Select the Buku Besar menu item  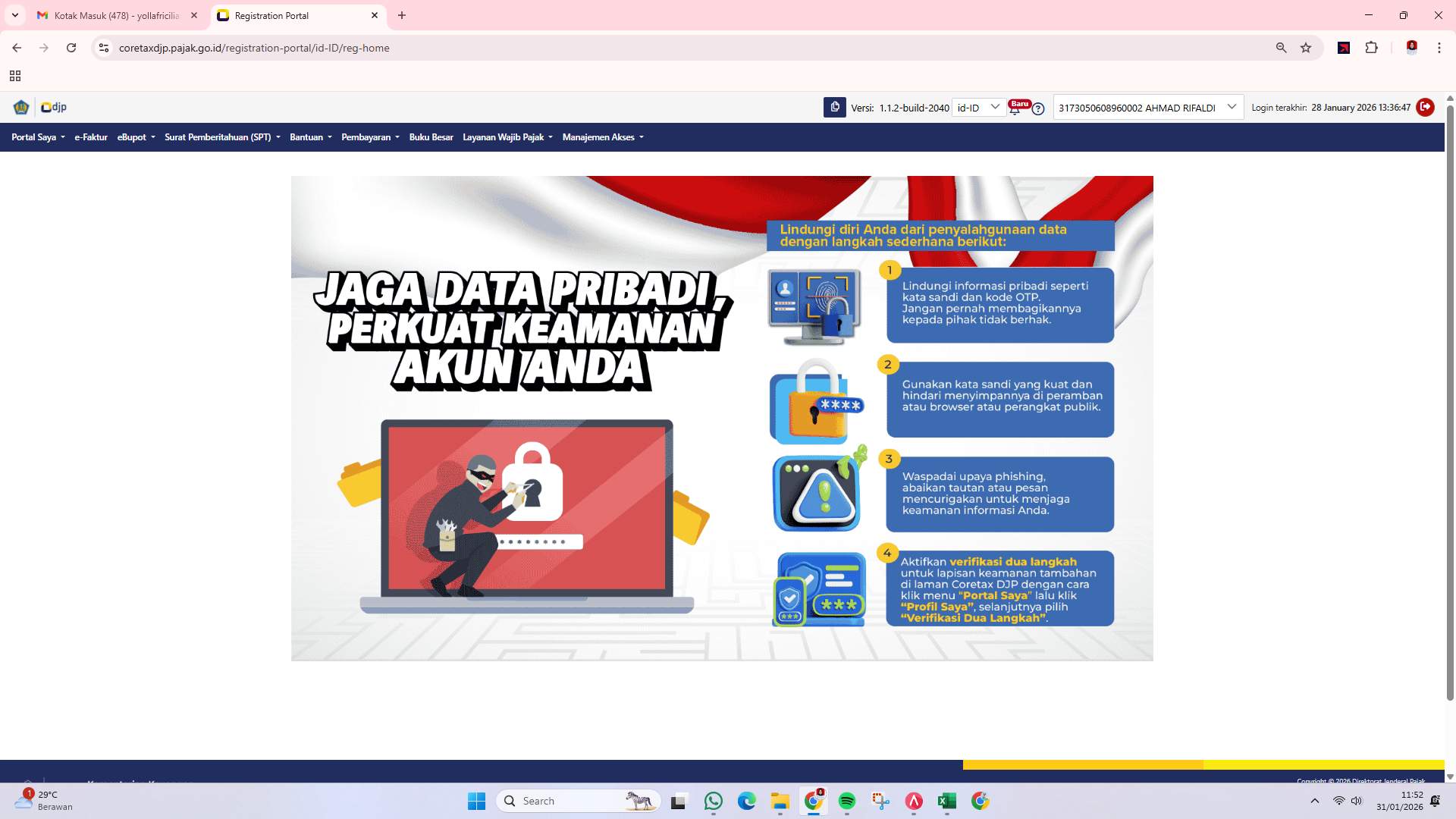(x=431, y=137)
